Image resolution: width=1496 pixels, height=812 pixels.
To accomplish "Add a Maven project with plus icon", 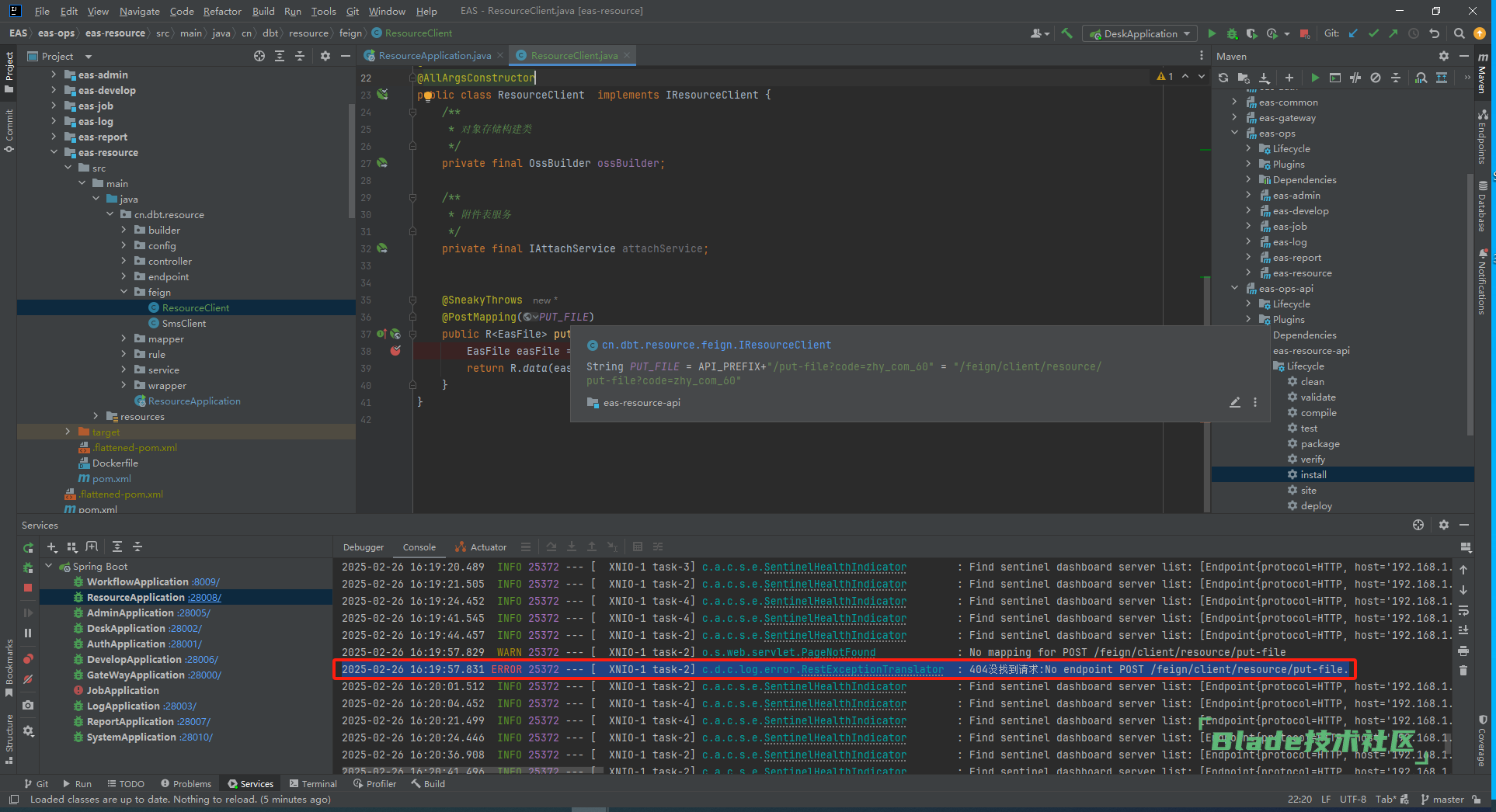I will click(x=1289, y=78).
